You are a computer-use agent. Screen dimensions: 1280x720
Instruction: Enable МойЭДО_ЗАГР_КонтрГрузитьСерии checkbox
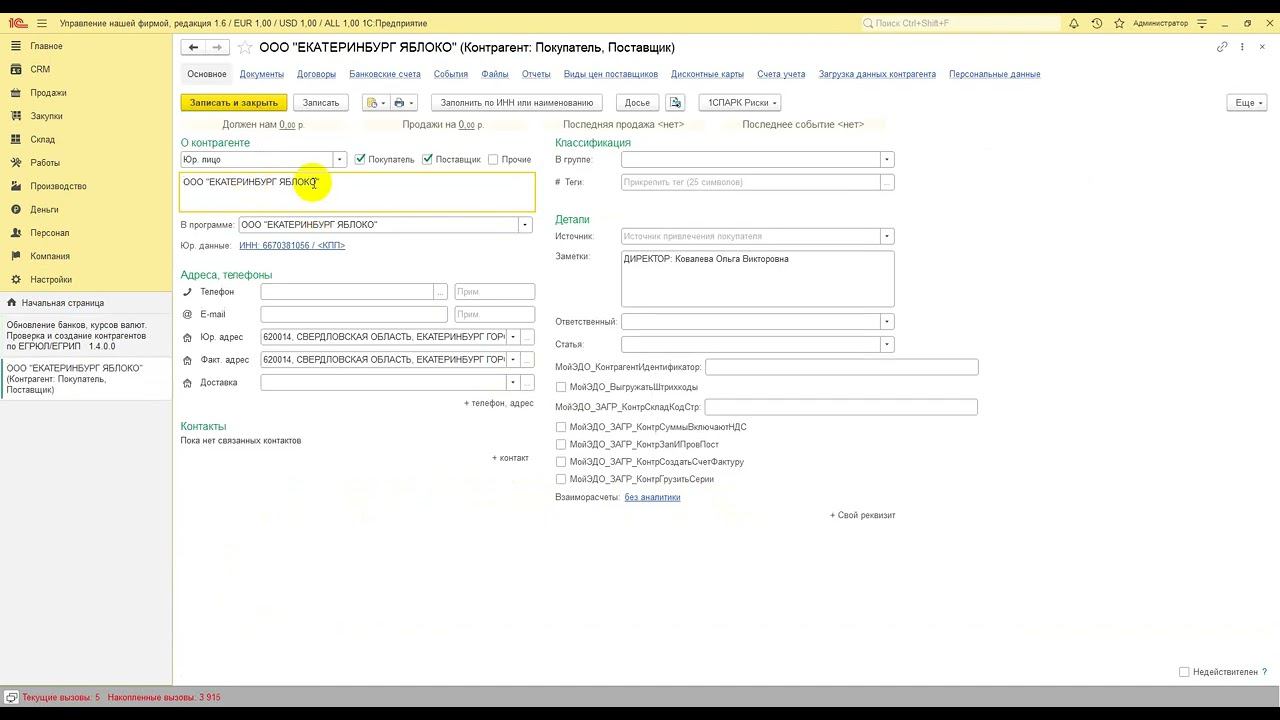coord(561,479)
